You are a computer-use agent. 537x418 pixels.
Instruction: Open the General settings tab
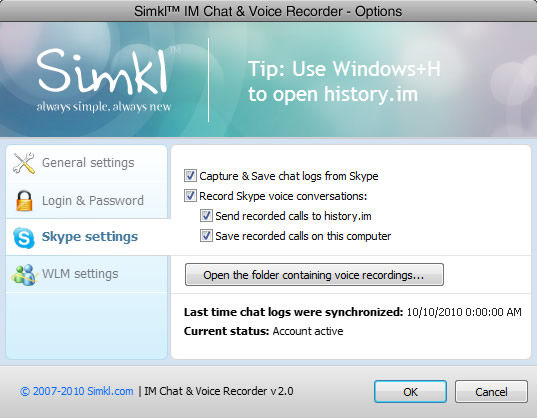87,163
